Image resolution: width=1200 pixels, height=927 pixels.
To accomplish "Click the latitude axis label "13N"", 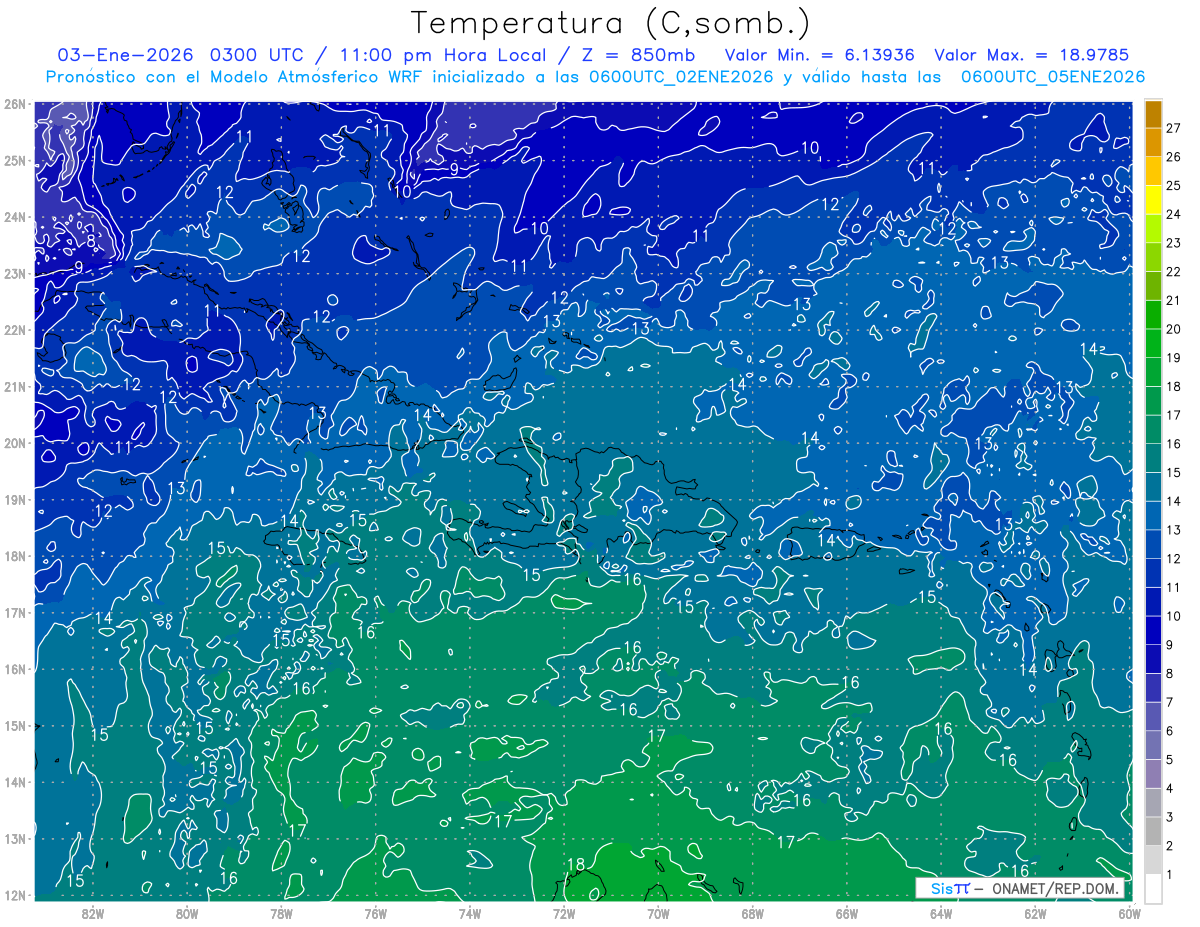I will click(15, 838).
